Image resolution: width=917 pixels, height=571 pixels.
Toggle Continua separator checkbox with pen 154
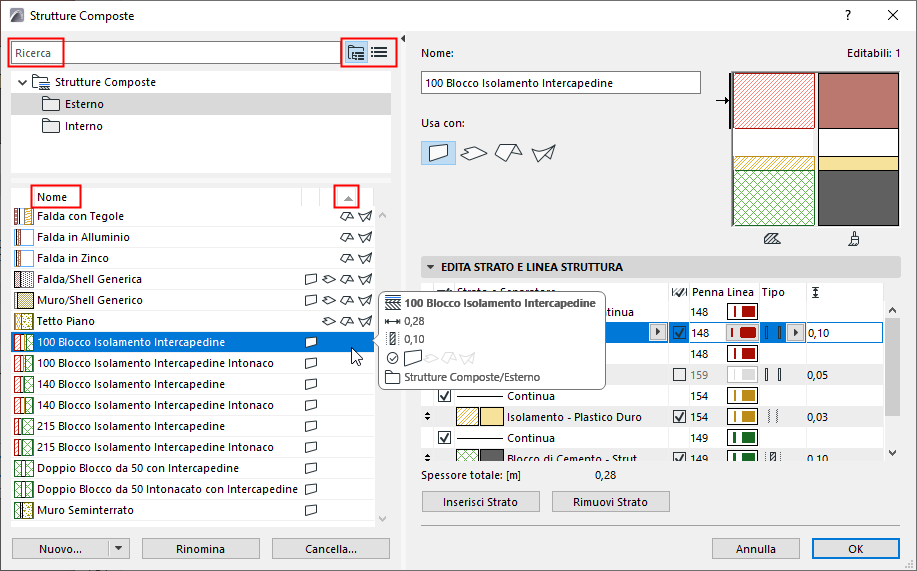coord(444,396)
